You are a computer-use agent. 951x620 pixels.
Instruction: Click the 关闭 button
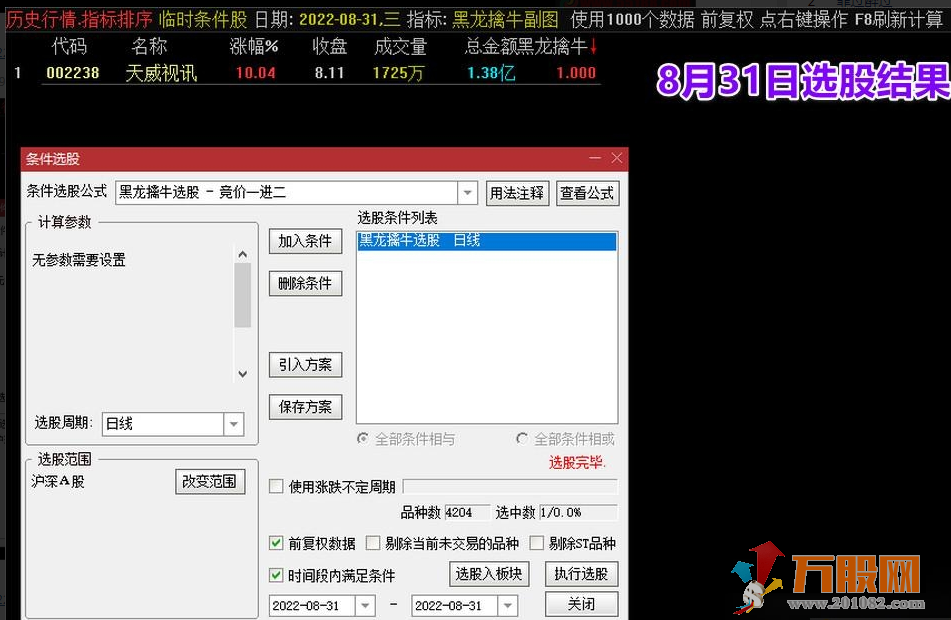(x=581, y=604)
